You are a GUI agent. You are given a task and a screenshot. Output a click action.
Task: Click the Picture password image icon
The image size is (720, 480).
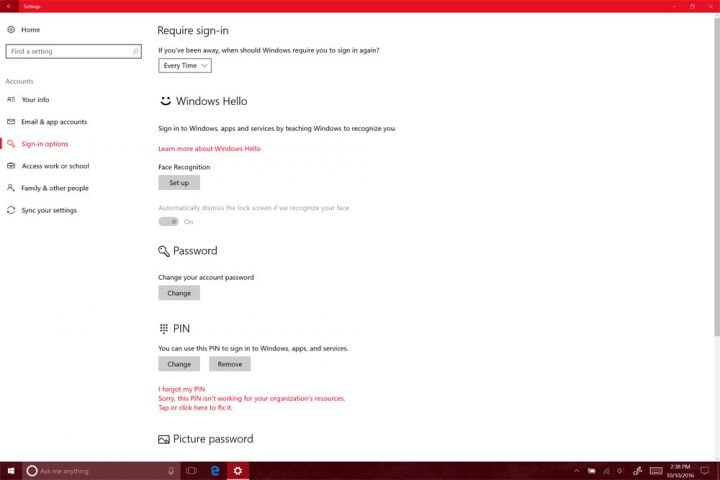point(164,440)
